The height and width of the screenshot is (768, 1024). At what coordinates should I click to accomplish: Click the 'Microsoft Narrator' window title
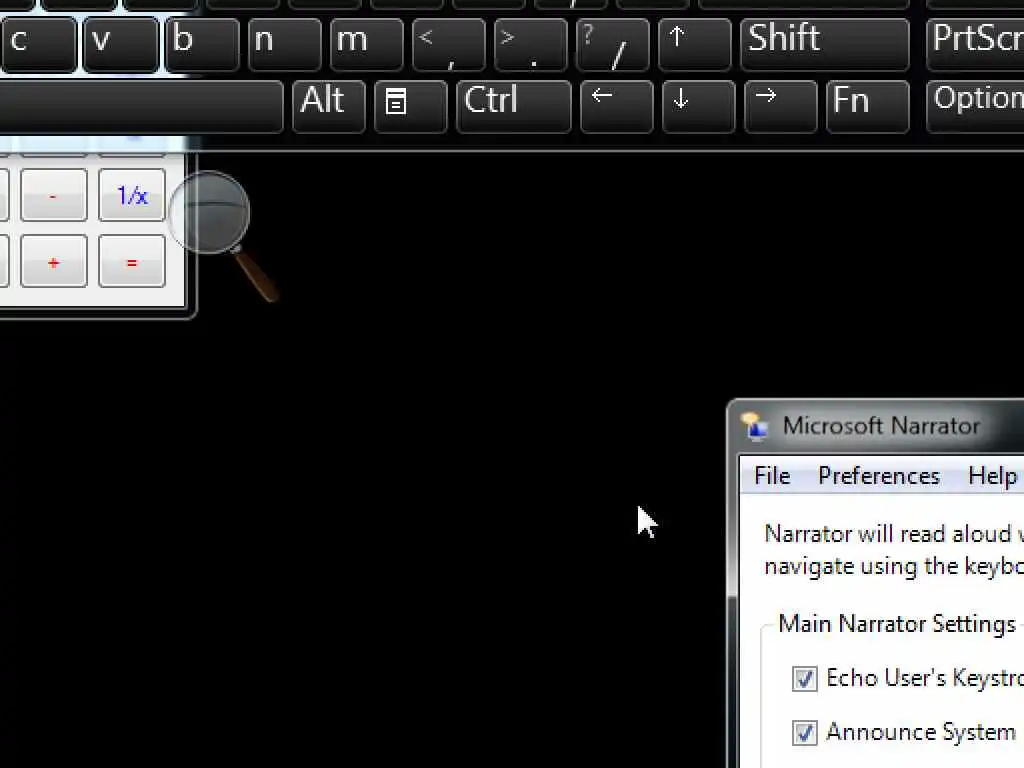pyautogui.click(x=882, y=426)
